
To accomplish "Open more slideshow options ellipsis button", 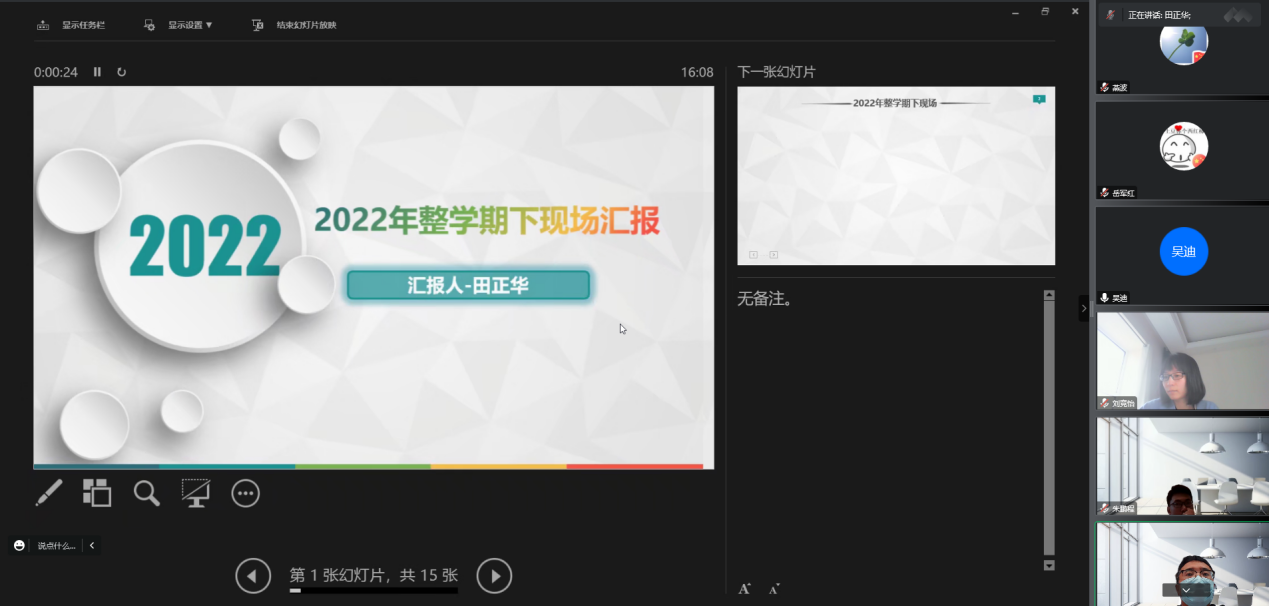I will point(245,492).
